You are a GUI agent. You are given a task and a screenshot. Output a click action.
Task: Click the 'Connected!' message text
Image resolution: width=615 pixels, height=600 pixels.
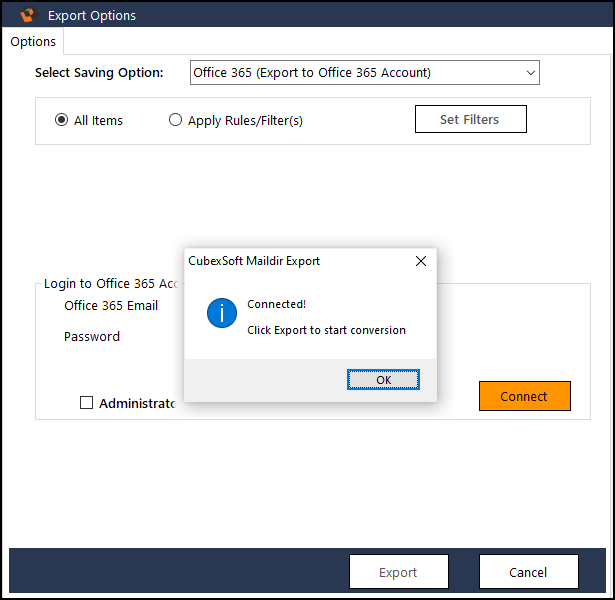pyautogui.click(x=277, y=304)
